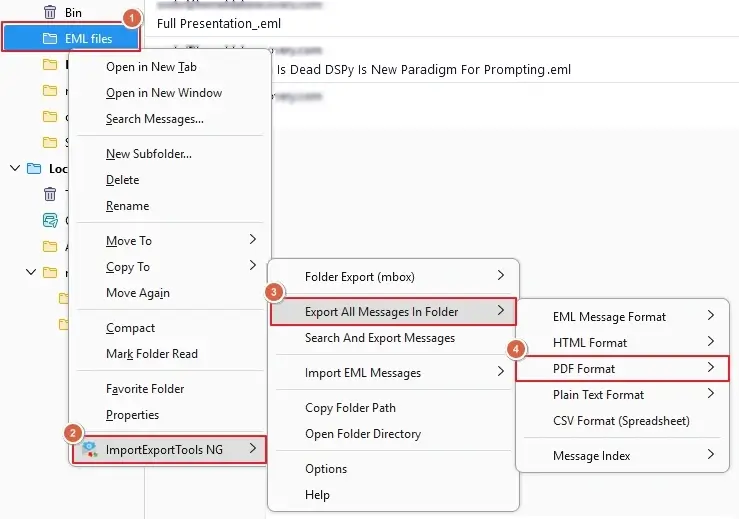Open Export All Messages In Folder

394,312
